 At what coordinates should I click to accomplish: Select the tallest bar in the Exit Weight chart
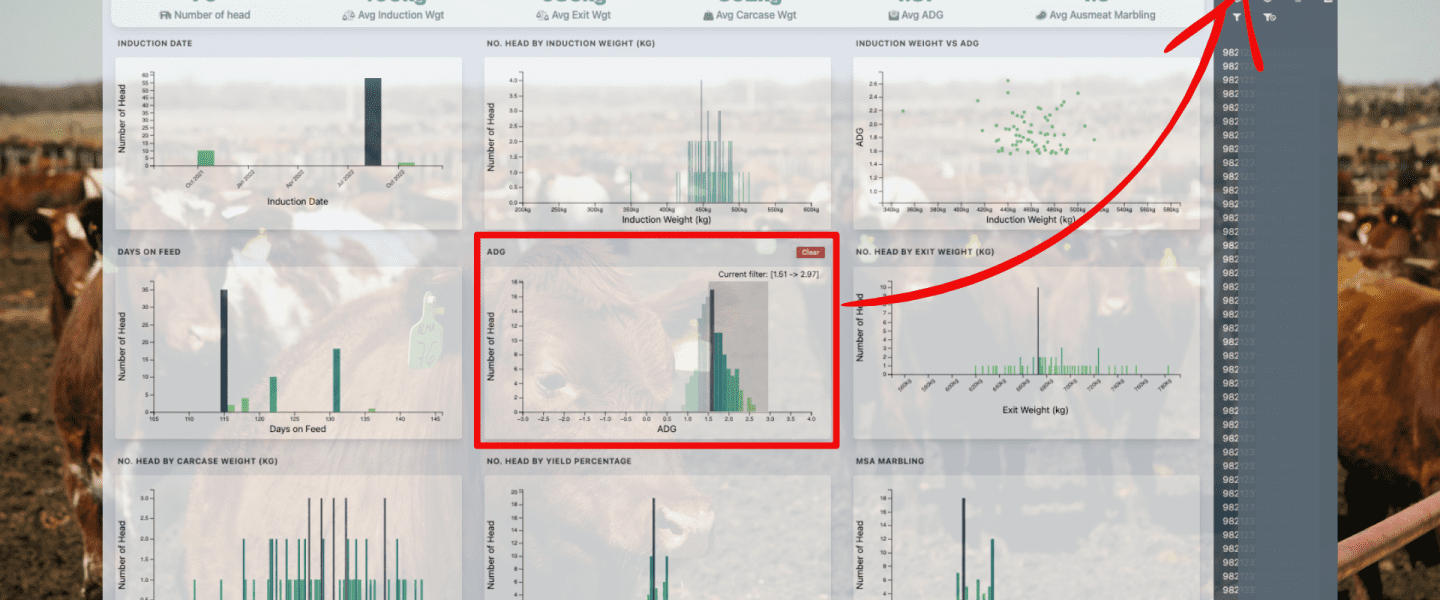[x=1038, y=331]
